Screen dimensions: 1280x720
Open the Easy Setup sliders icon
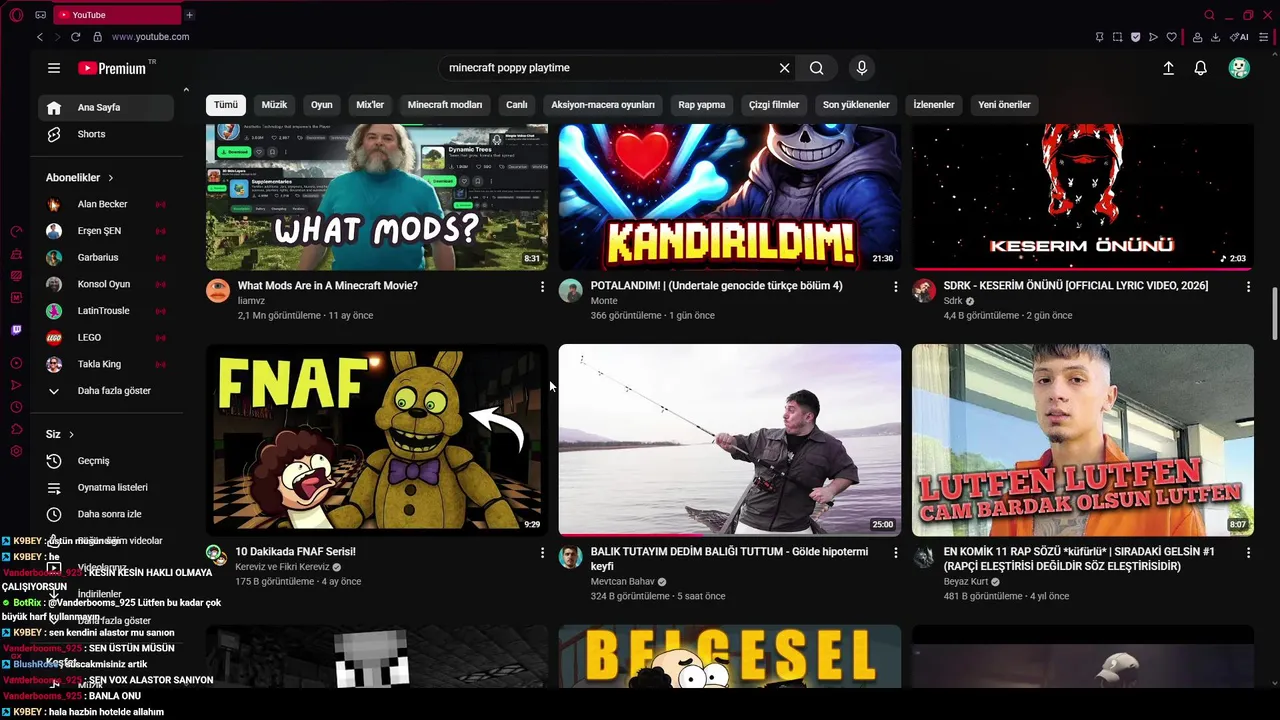tap(1263, 37)
